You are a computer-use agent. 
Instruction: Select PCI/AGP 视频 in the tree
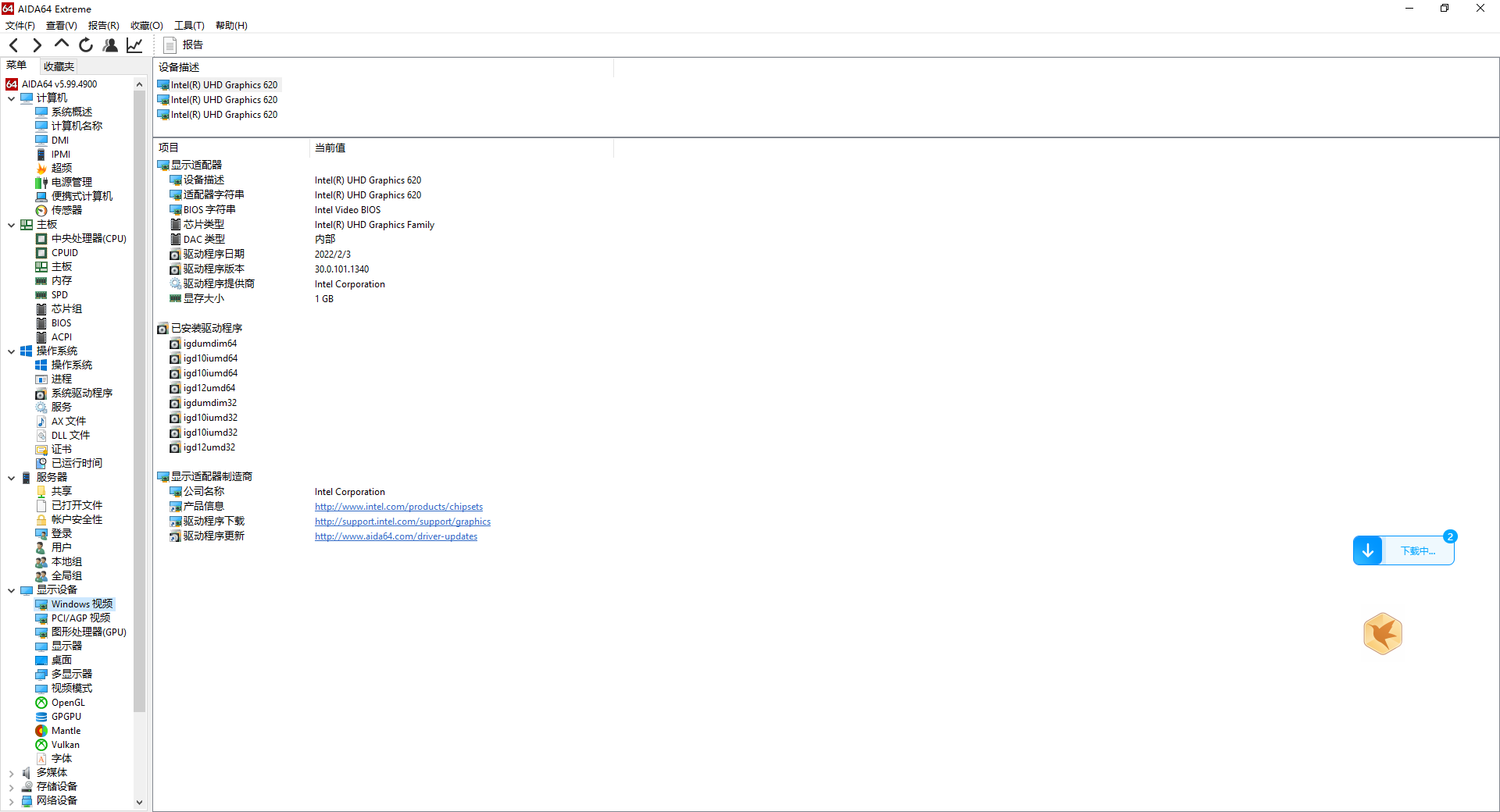[x=73, y=618]
